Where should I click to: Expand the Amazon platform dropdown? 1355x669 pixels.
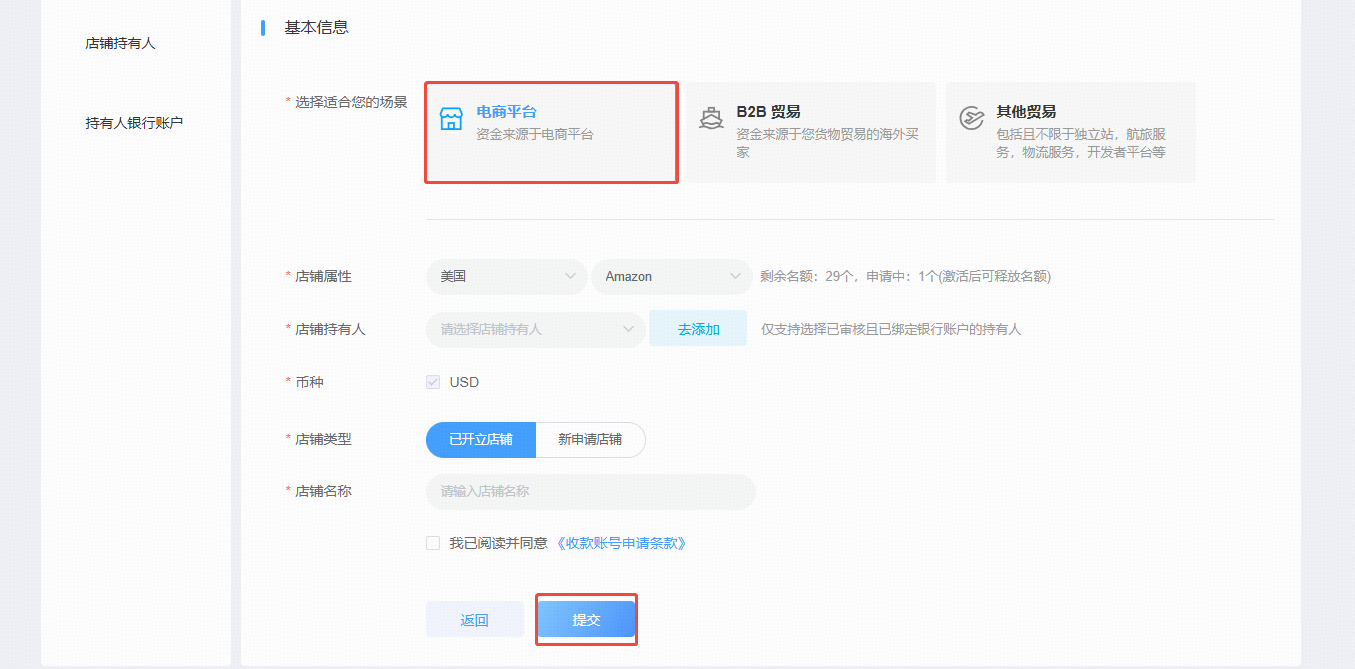click(671, 276)
